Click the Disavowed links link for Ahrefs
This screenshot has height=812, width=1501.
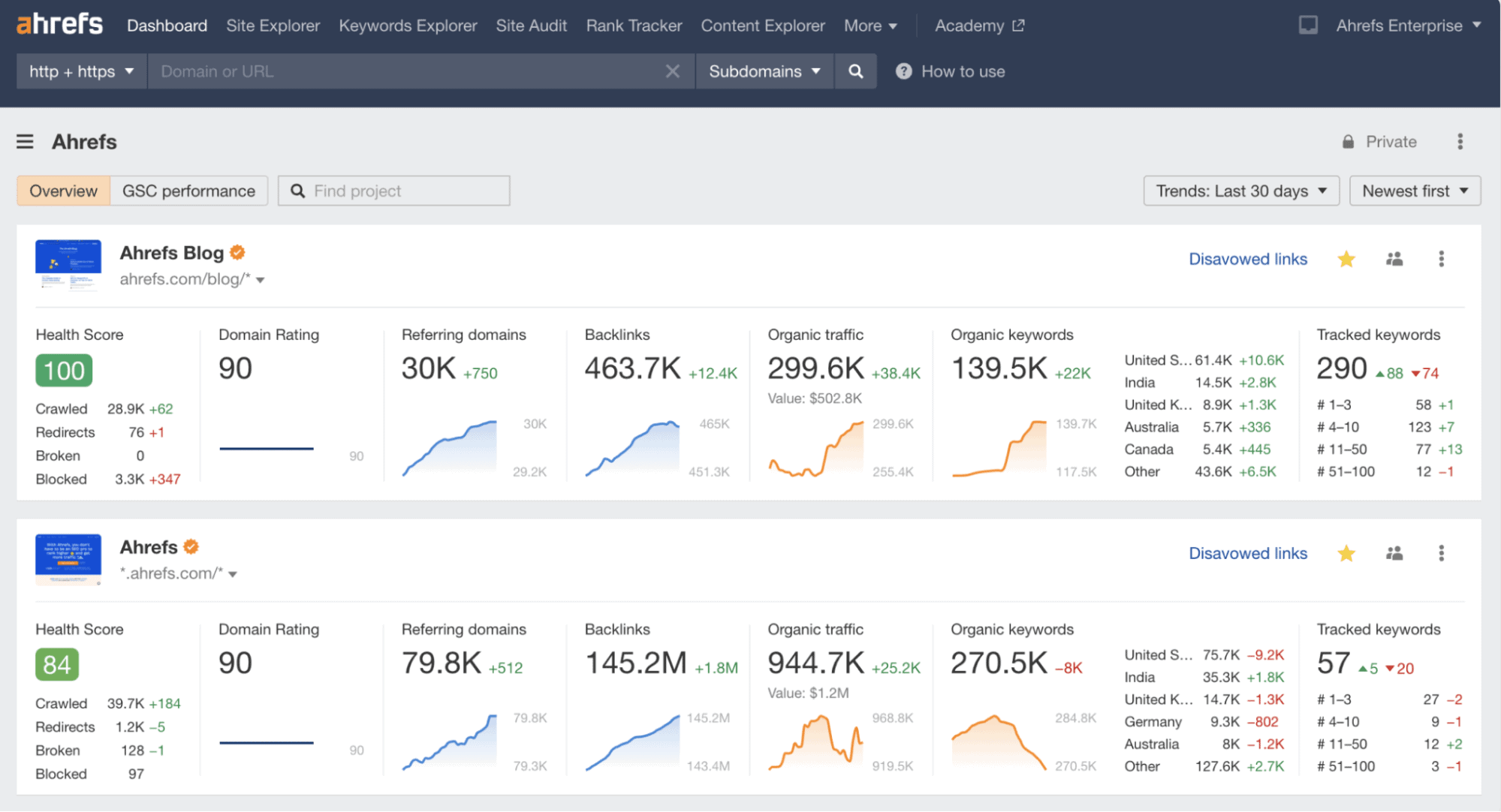pyautogui.click(x=1249, y=554)
